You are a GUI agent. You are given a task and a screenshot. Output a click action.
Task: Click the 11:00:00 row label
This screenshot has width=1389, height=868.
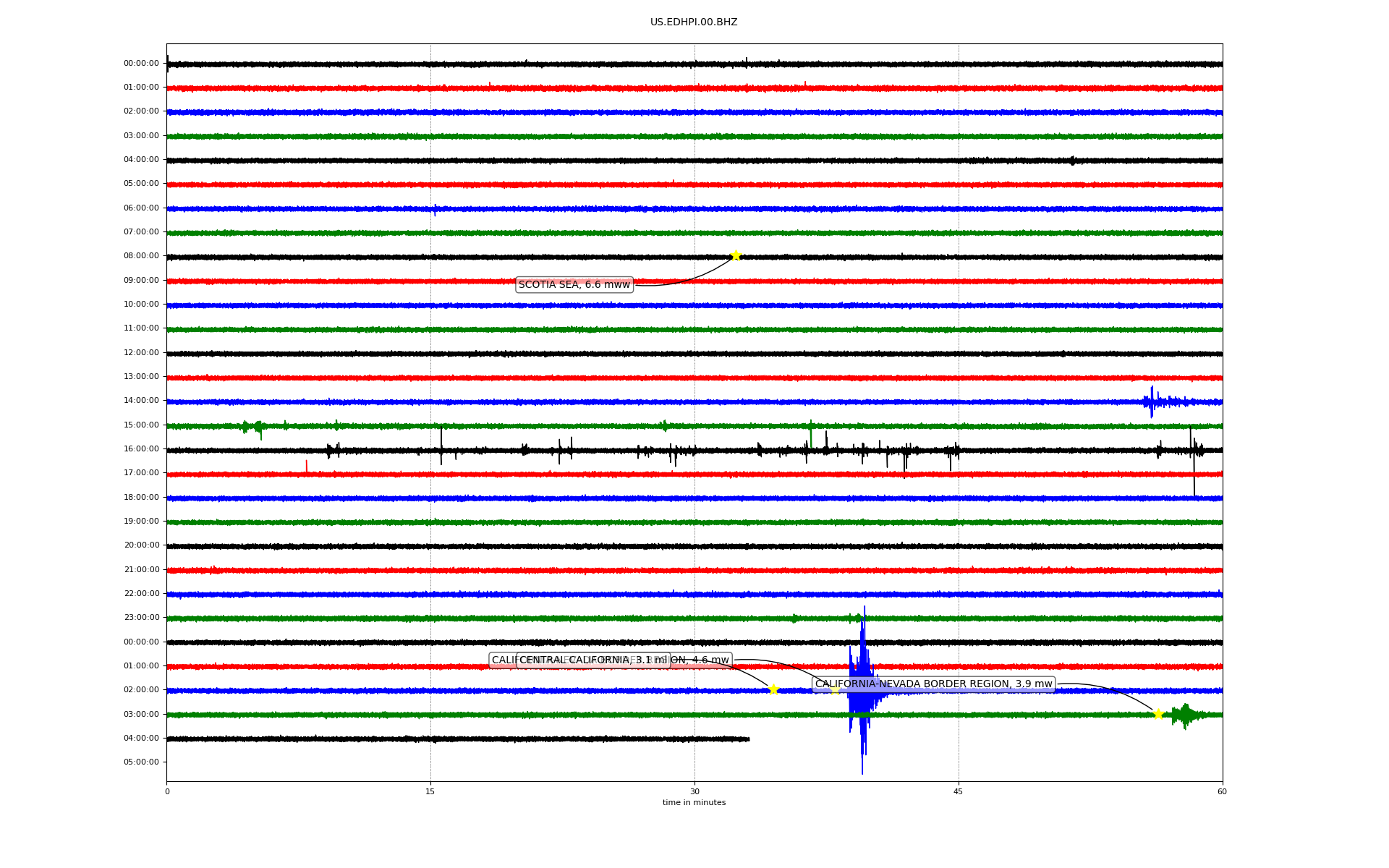click(141, 328)
